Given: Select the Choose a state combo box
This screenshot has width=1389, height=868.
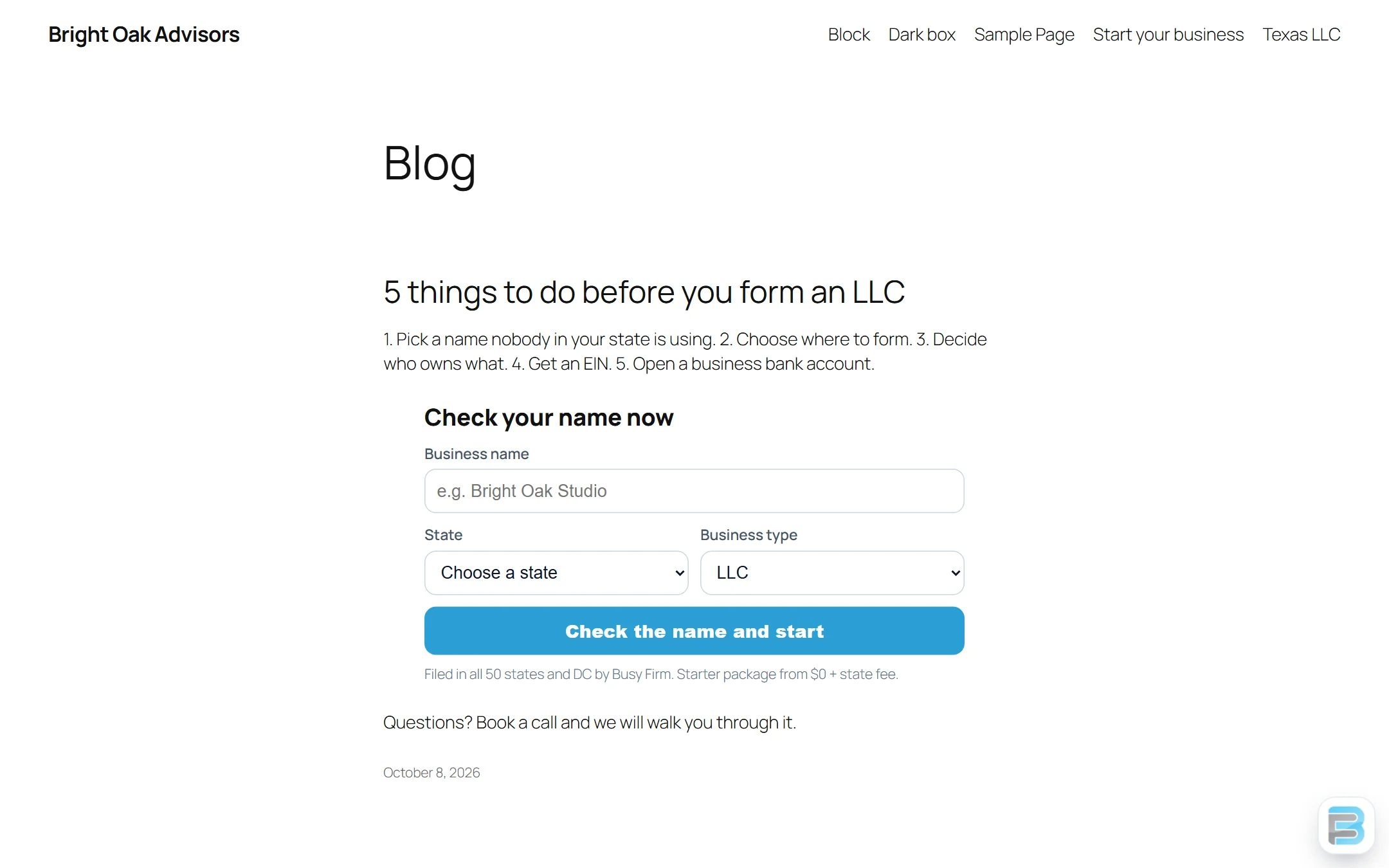Looking at the screenshot, I should (556, 573).
